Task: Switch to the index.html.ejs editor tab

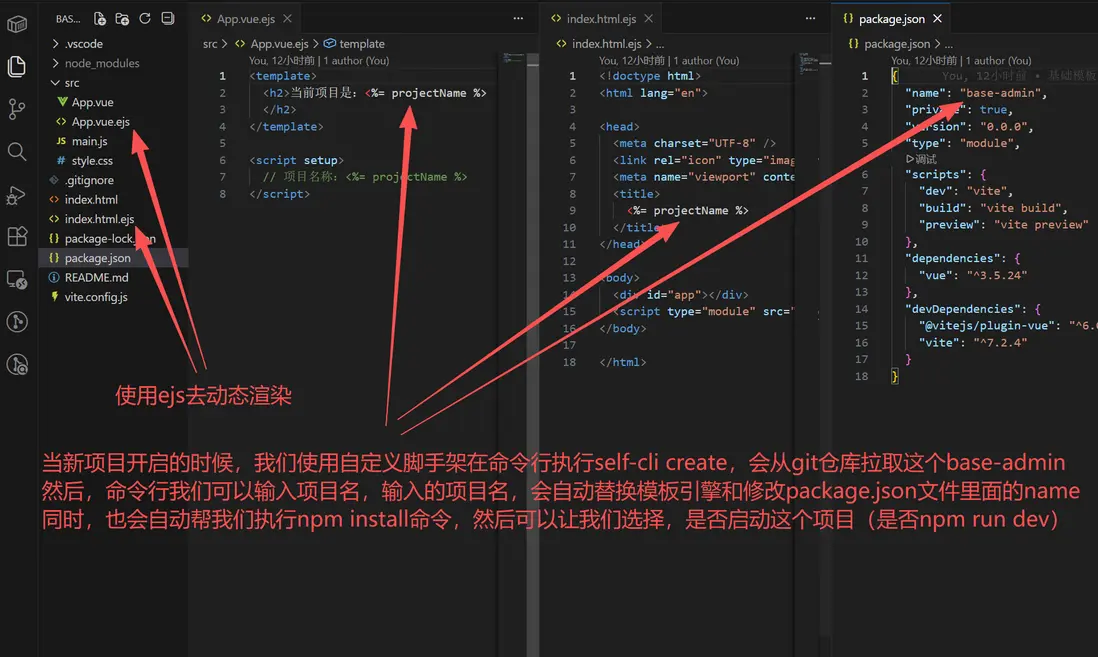Action: tap(601, 19)
